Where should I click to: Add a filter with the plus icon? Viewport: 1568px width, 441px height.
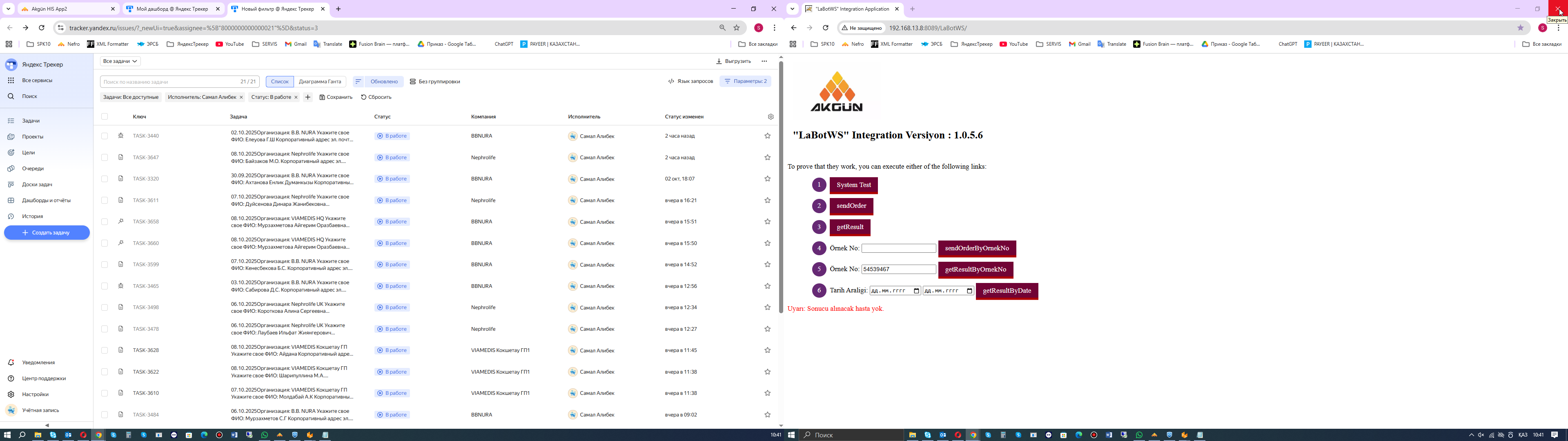[x=307, y=98]
